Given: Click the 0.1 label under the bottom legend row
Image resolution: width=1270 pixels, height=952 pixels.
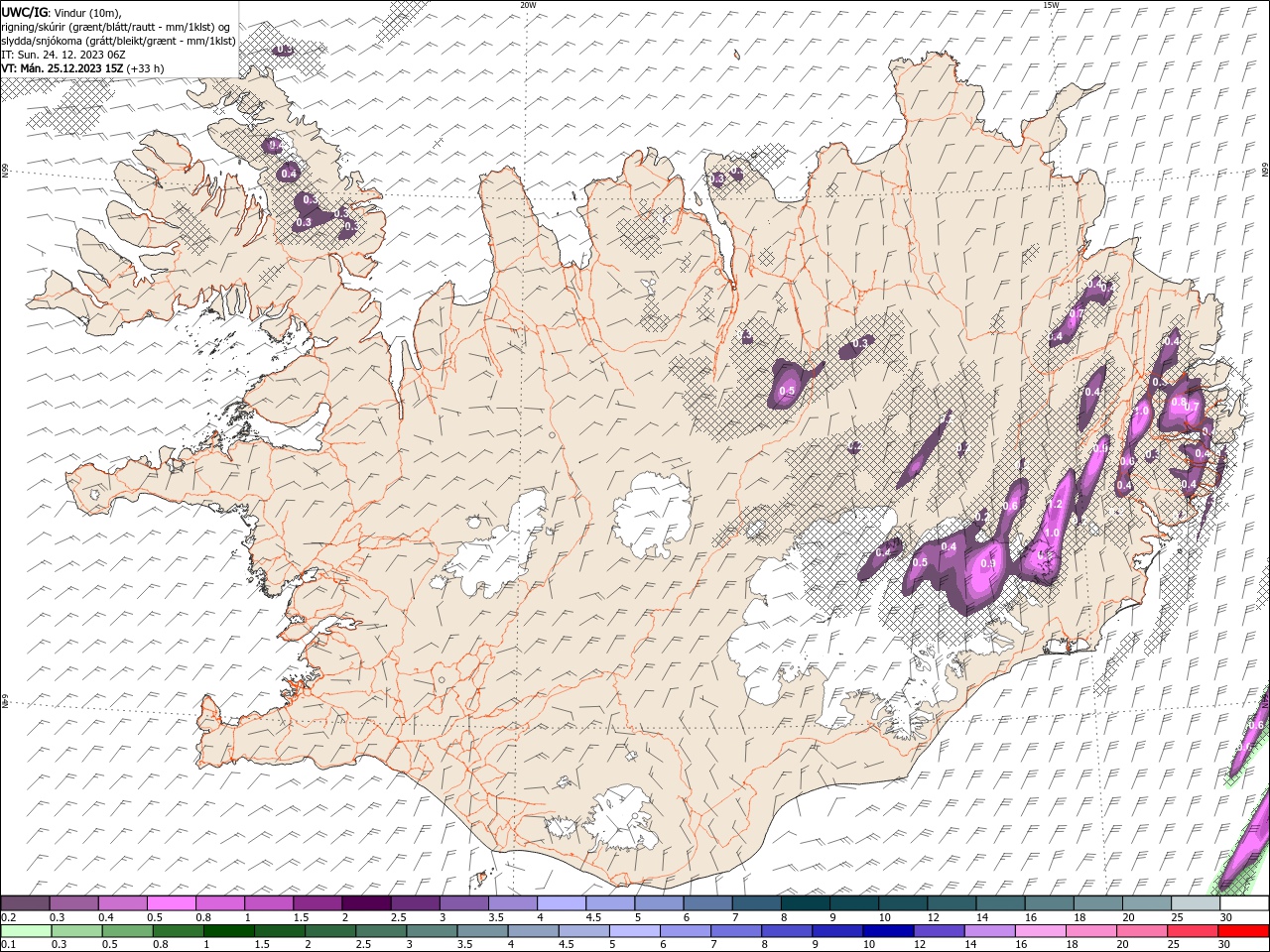Looking at the screenshot, I should [8, 944].
